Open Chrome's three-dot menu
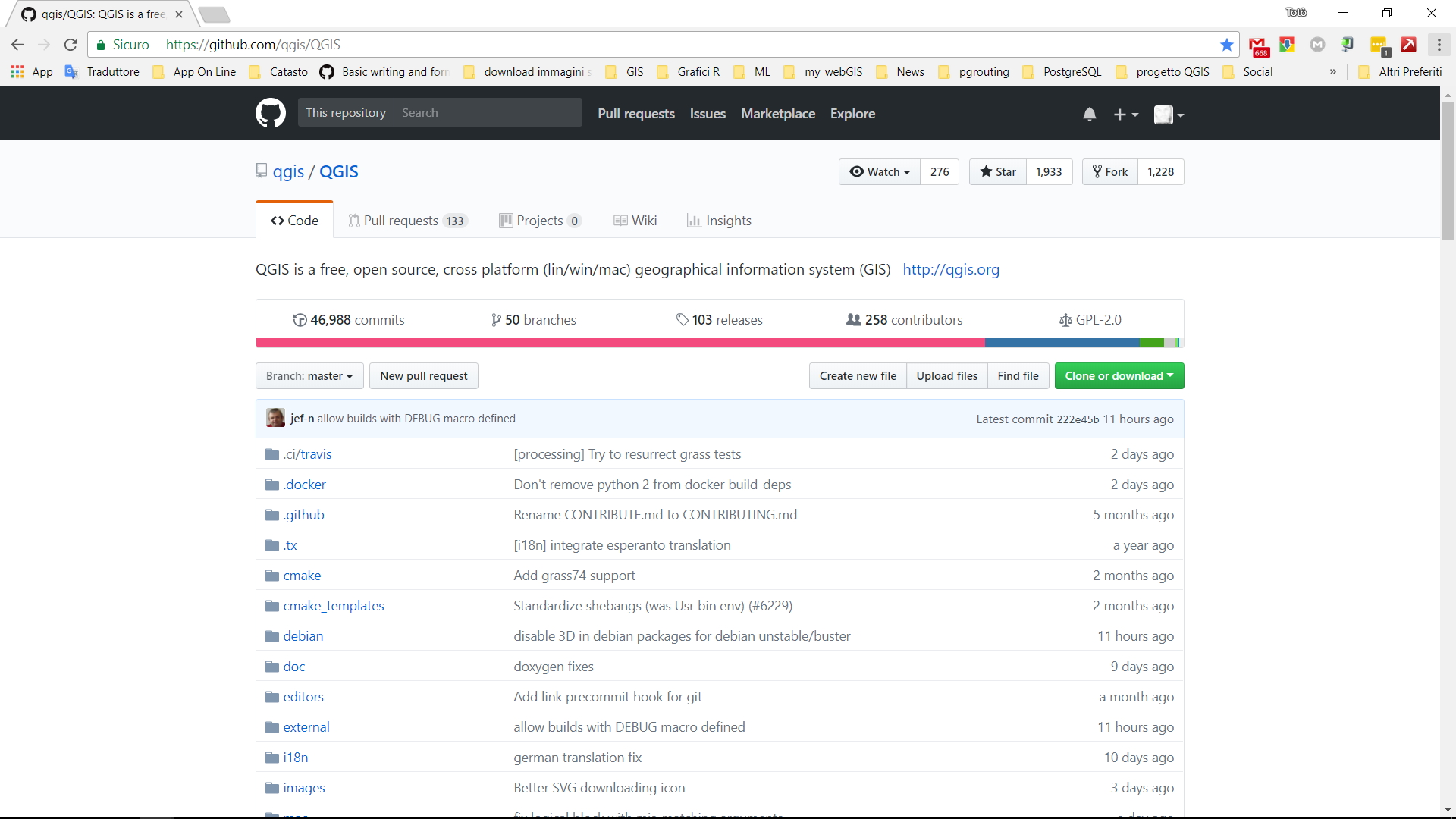The width and height of the screenshot is (1456, 819). 1439,45
